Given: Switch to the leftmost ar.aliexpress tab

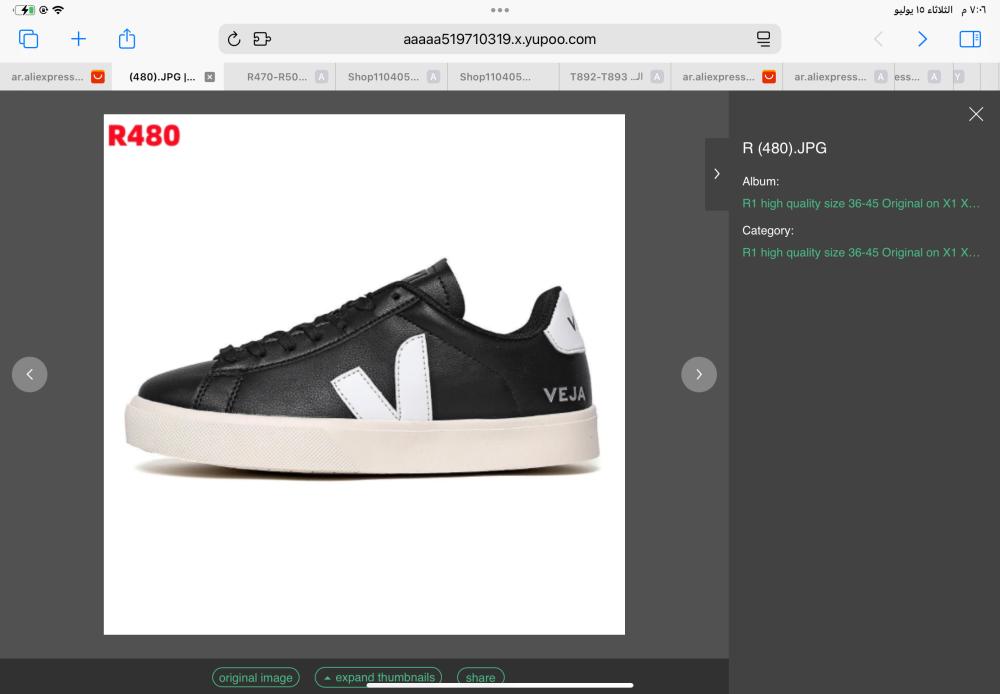Looking at the screenshot, I should click(x=56, y=77).
